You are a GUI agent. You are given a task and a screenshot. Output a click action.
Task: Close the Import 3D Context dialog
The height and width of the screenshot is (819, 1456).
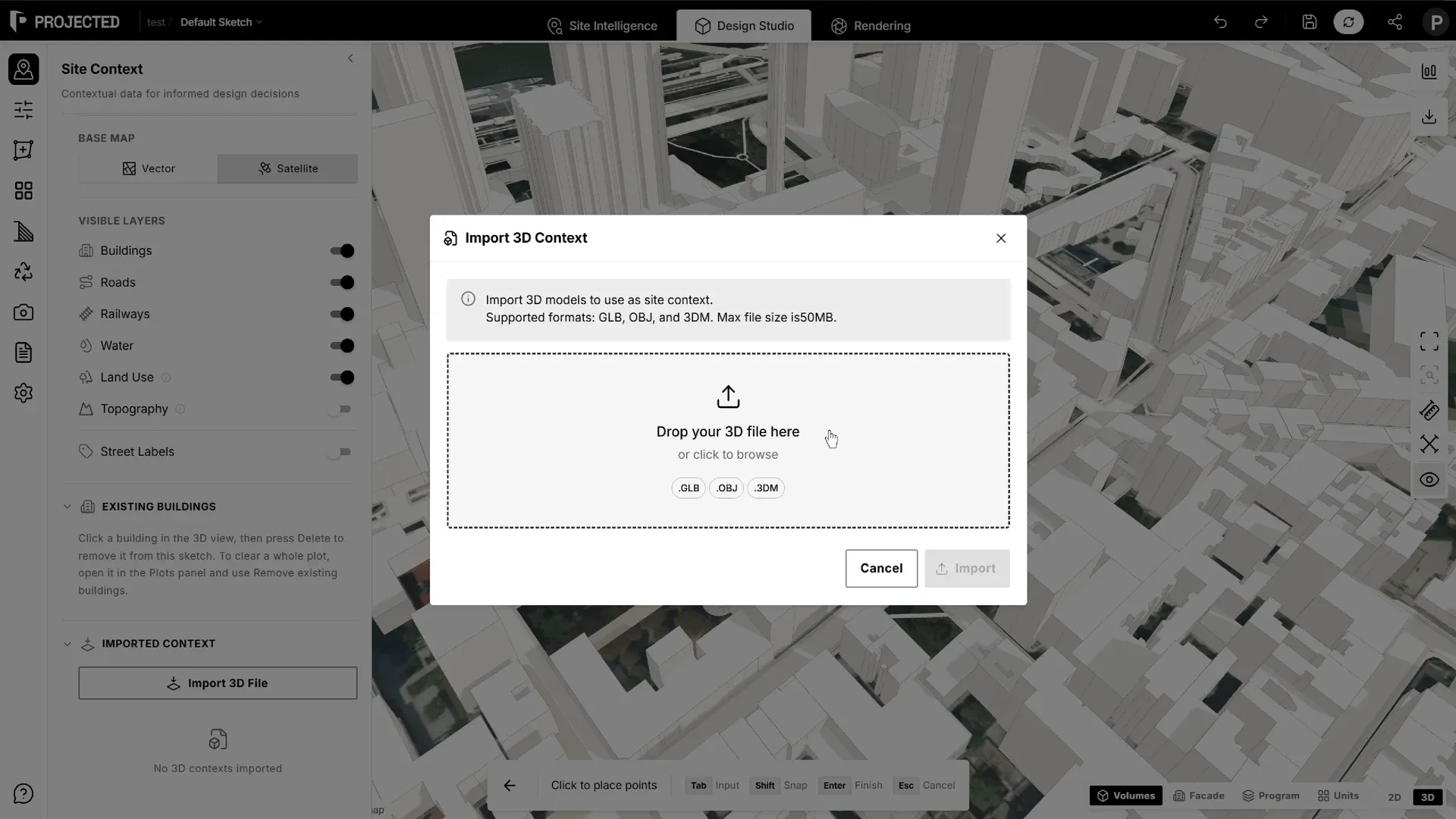click(x=1001, y=238)
